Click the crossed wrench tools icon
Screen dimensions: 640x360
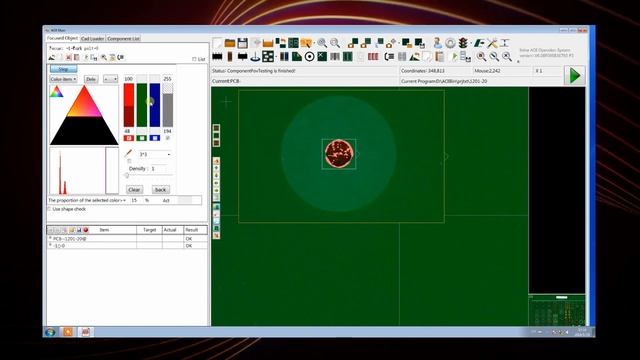[x=492, y=43]
